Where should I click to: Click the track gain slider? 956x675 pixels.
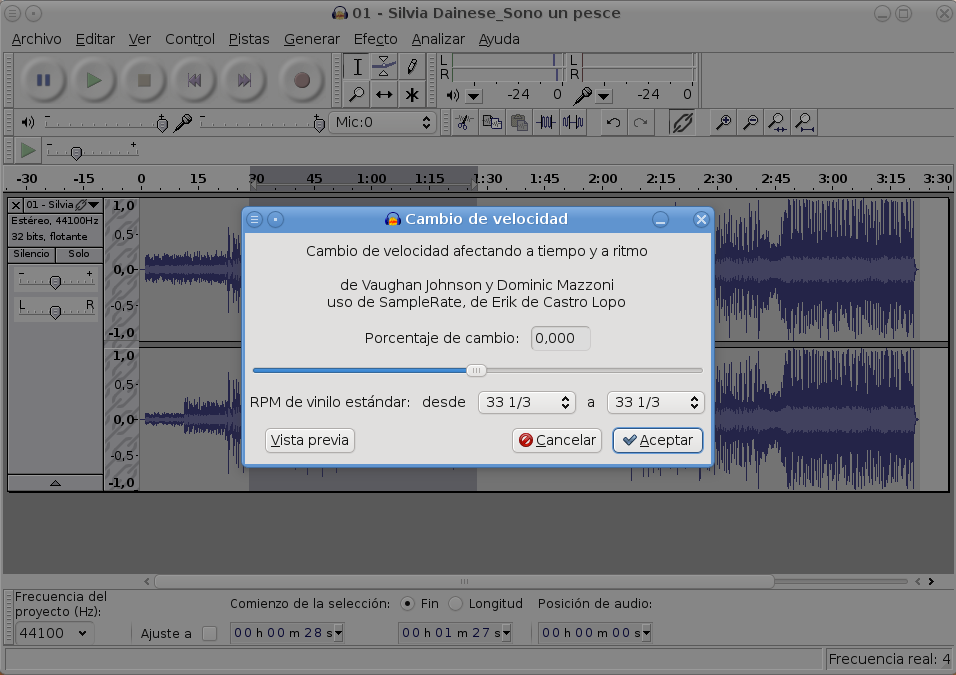click(55, 281)
